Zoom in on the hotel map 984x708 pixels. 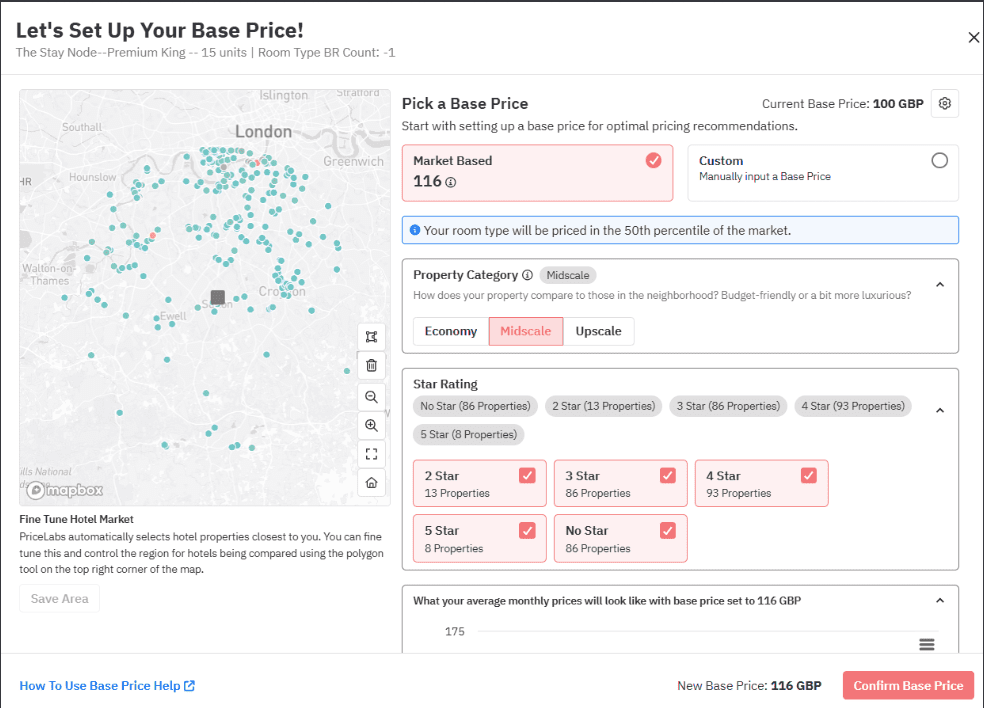tap(371, 425)
